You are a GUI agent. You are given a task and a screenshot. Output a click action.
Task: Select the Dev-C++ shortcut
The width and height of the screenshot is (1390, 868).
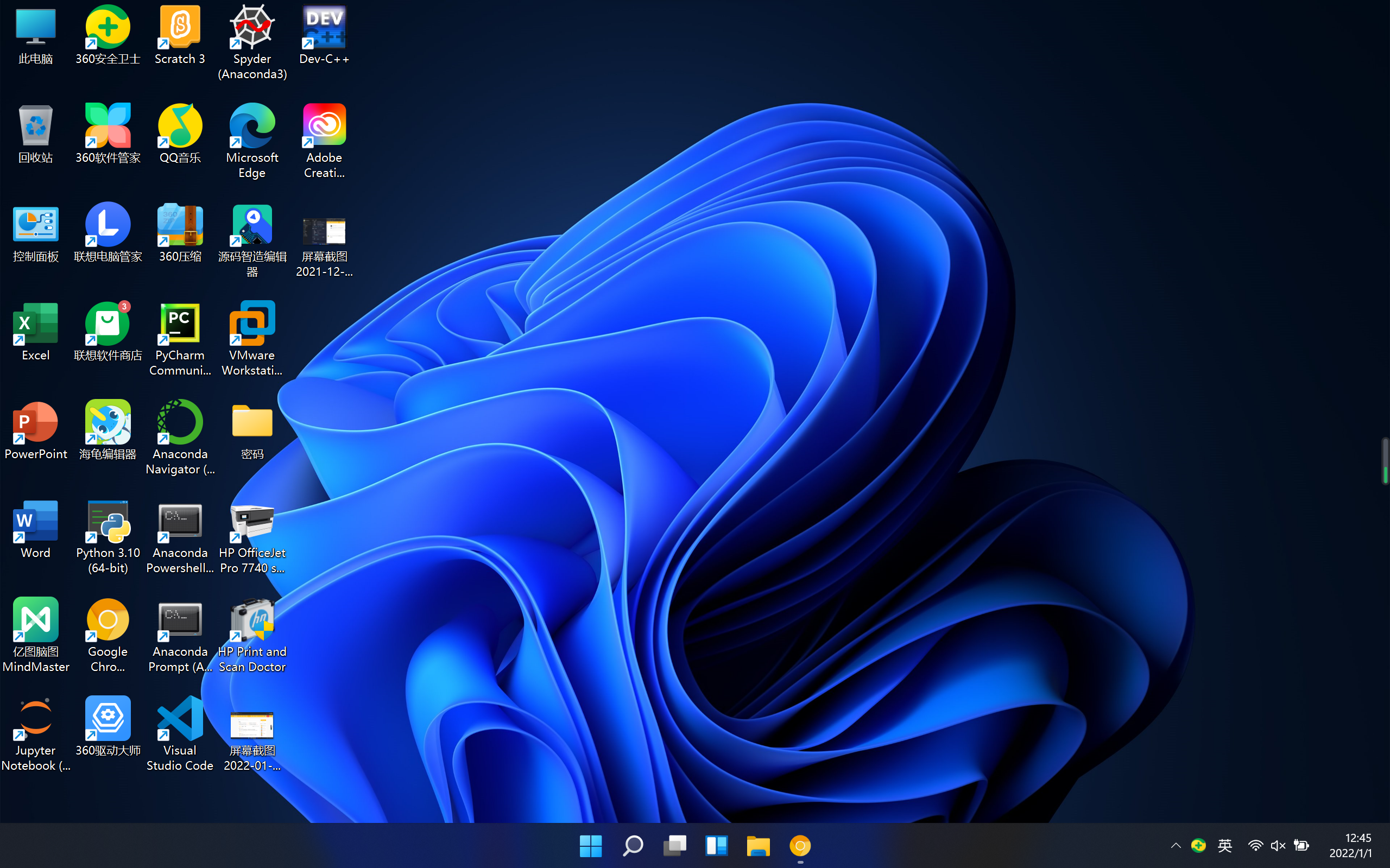coord(324,36)
